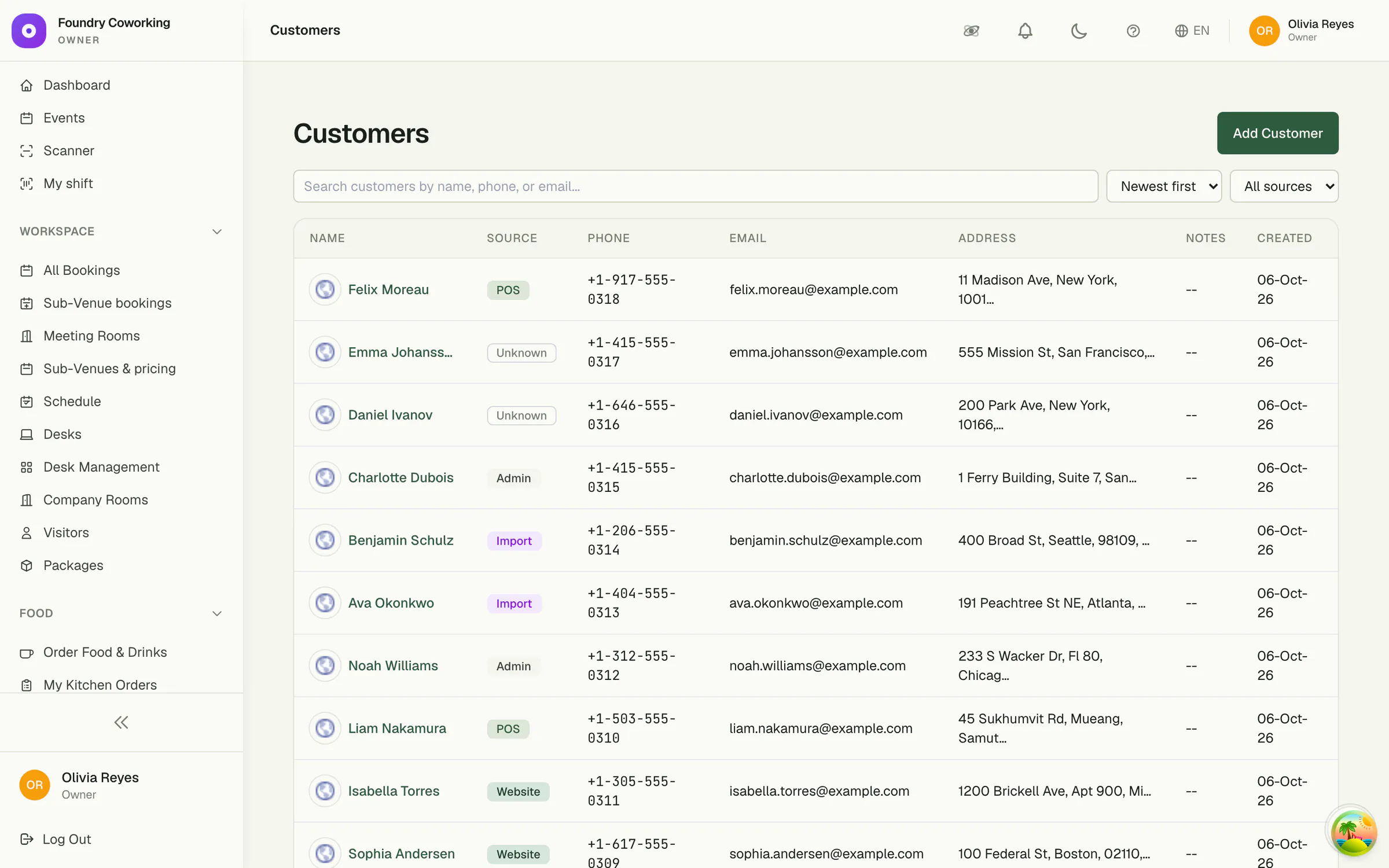Open Packages in sidebar
Image resolution: width=1389 pixels, height=868 pixels.
[x=73, y=565]
